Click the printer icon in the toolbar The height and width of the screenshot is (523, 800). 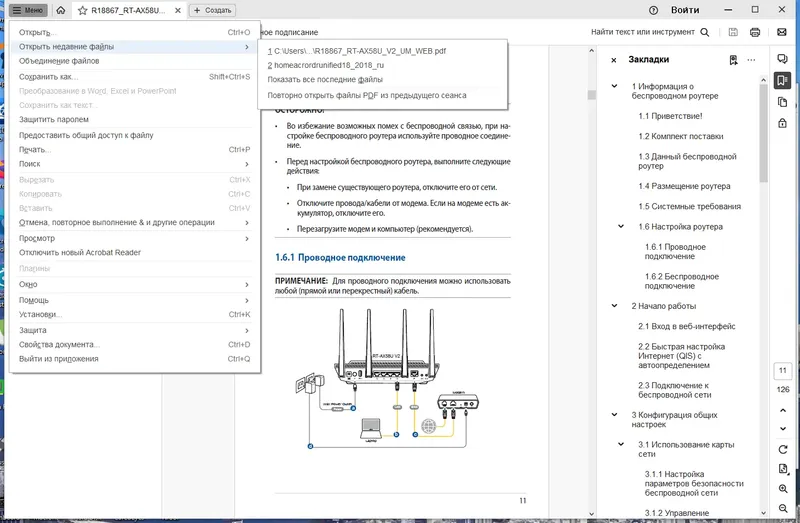(755, 32)
